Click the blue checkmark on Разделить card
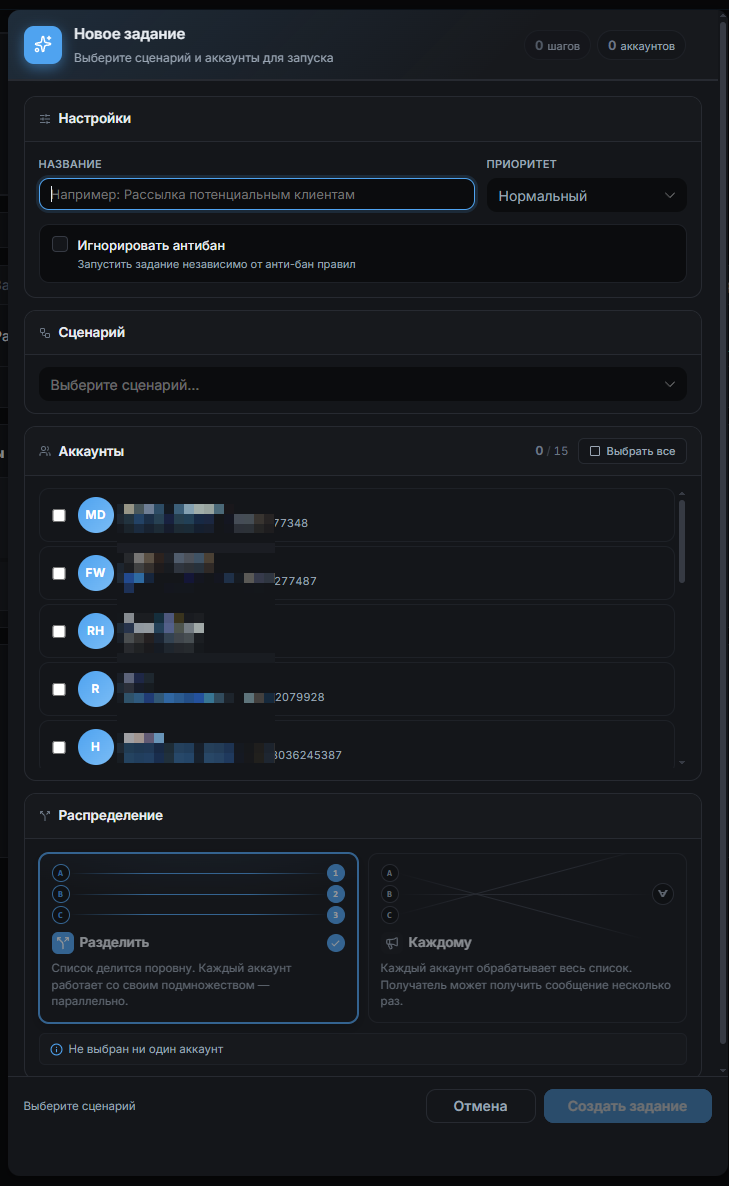This screenshot has height=1186, width=729. click(x=336, y=942)
